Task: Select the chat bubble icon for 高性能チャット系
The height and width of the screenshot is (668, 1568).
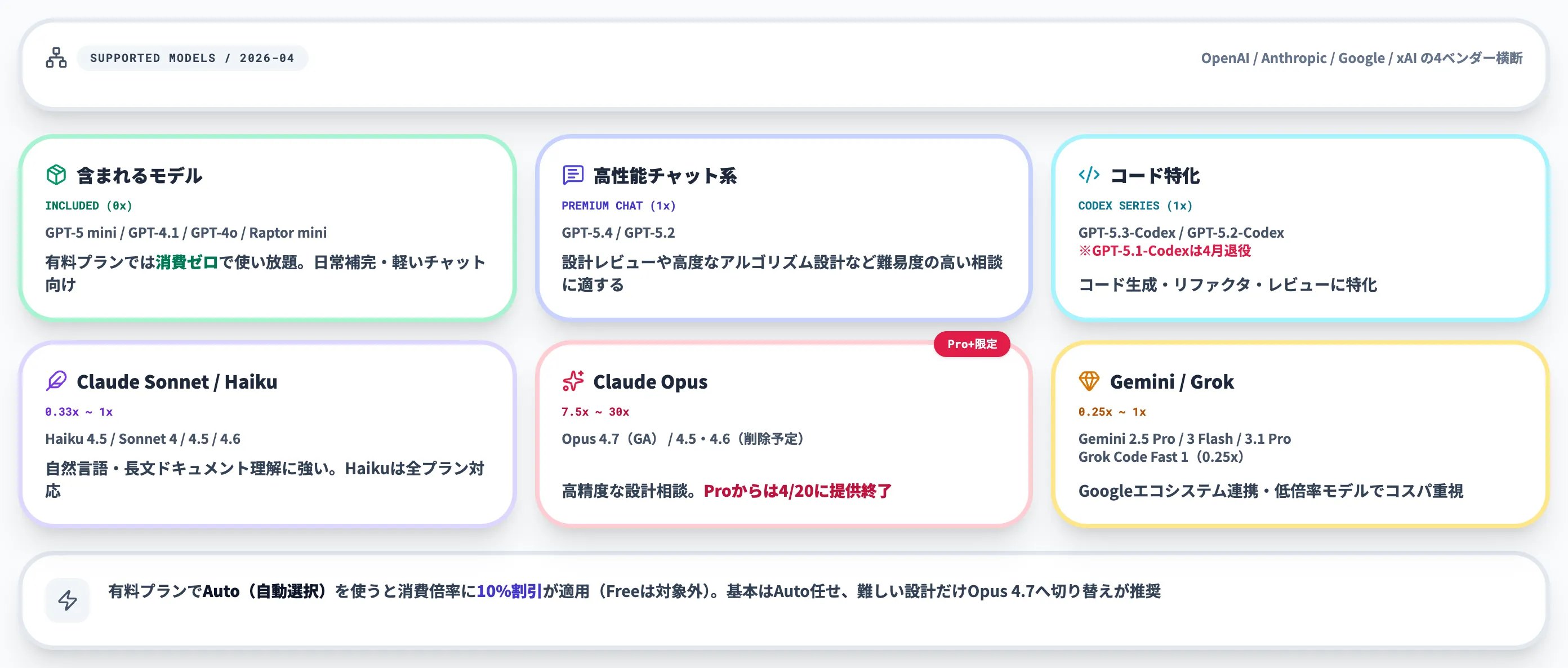Action: tap(573, 176)
